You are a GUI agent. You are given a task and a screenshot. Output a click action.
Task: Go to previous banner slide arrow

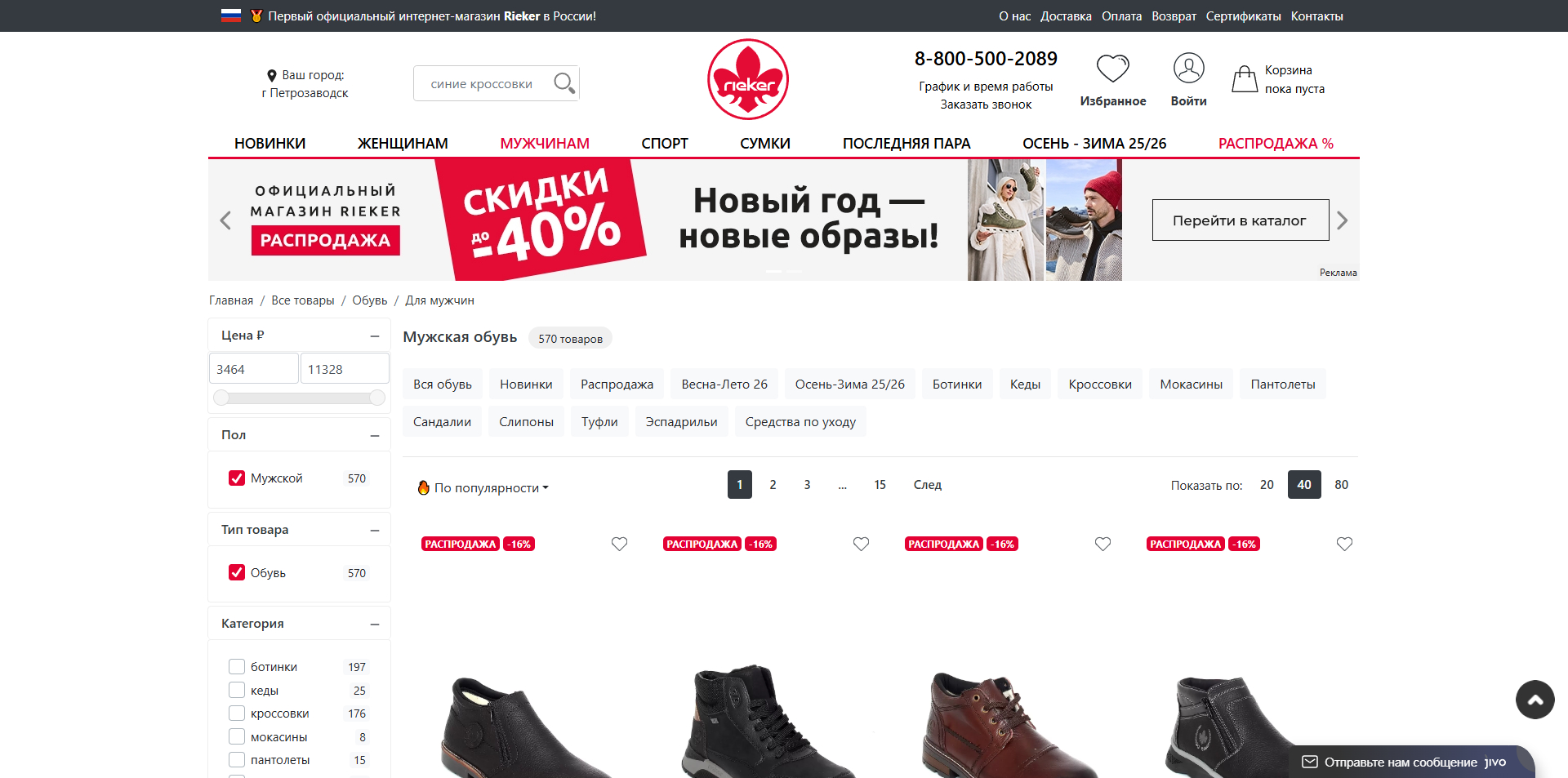[225, 220]
